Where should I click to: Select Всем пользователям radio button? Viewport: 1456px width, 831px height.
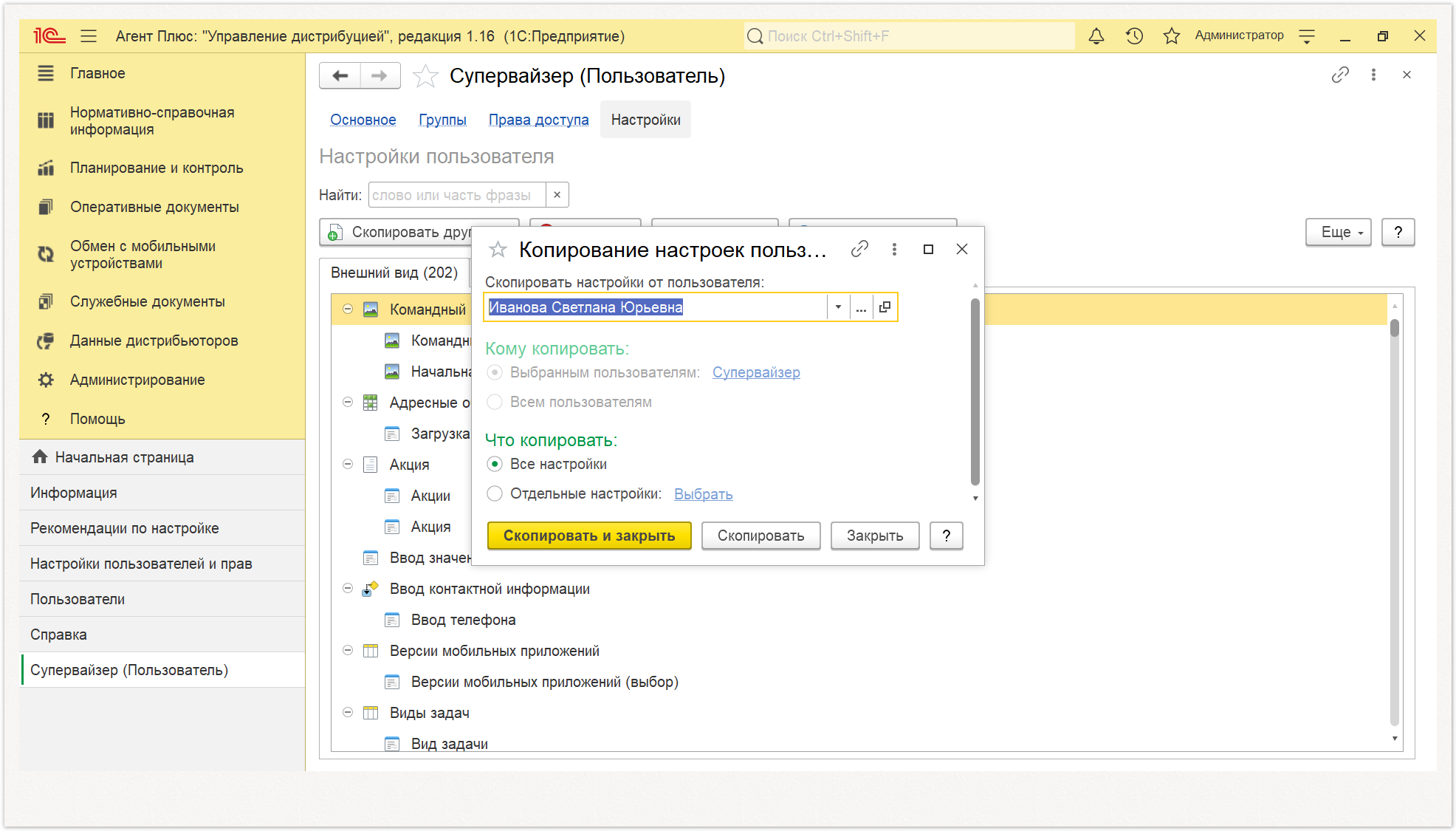click(x=495, y=402)
